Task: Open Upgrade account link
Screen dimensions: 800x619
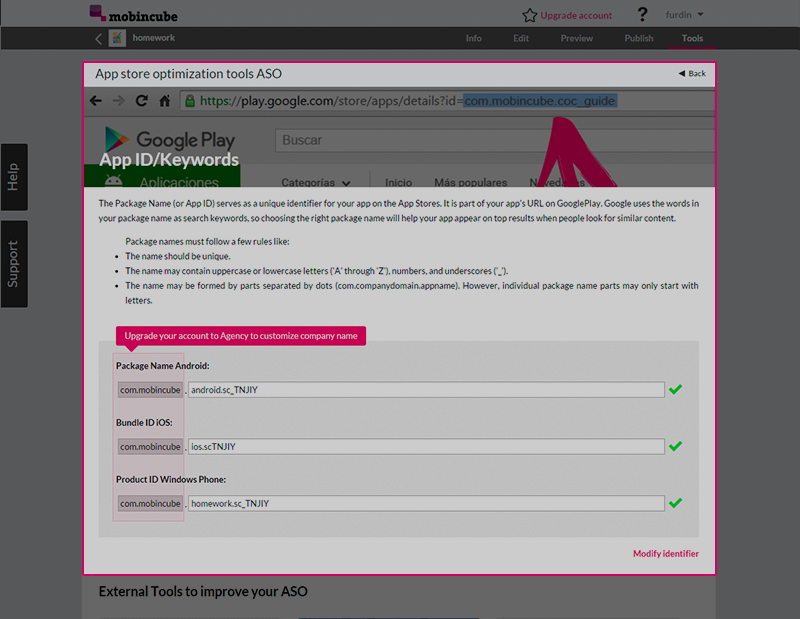Action: pyautogui.click(x=576, y=15)
